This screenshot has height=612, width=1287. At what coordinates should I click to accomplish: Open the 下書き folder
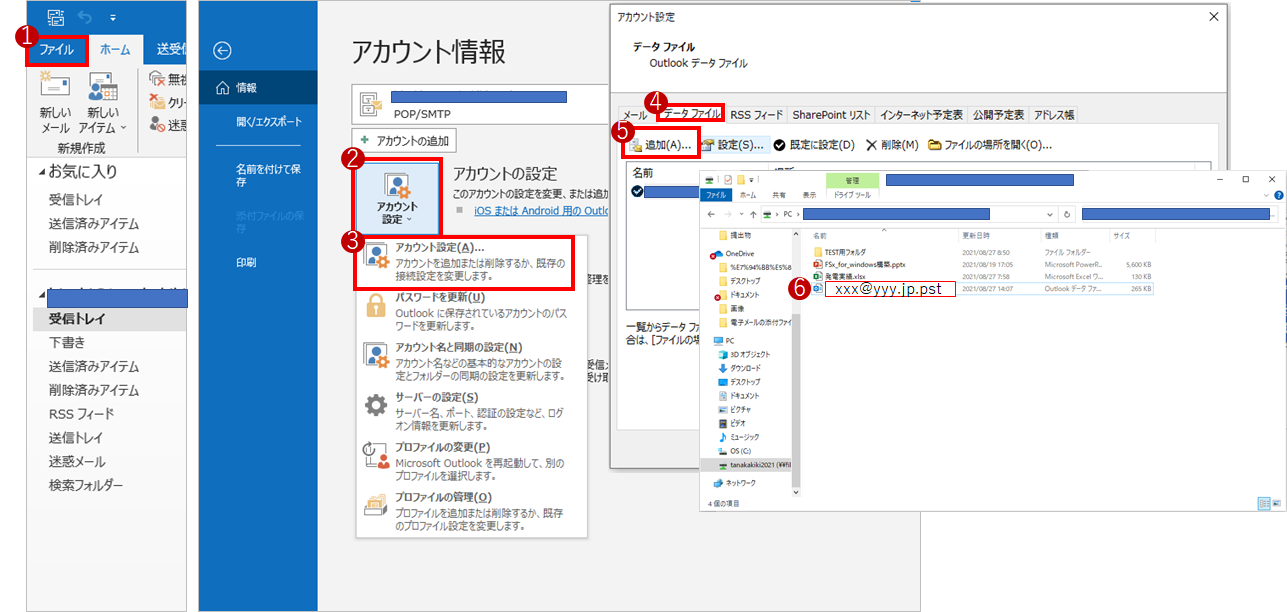pyautogui.click(x=68, y=342)
